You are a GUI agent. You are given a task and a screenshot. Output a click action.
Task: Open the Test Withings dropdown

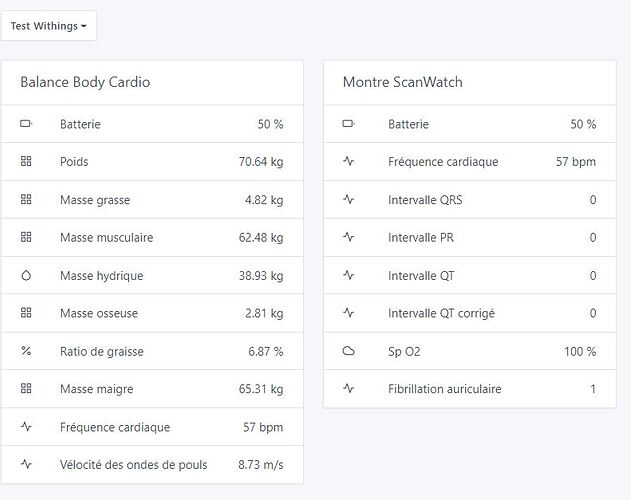[48, 25]
